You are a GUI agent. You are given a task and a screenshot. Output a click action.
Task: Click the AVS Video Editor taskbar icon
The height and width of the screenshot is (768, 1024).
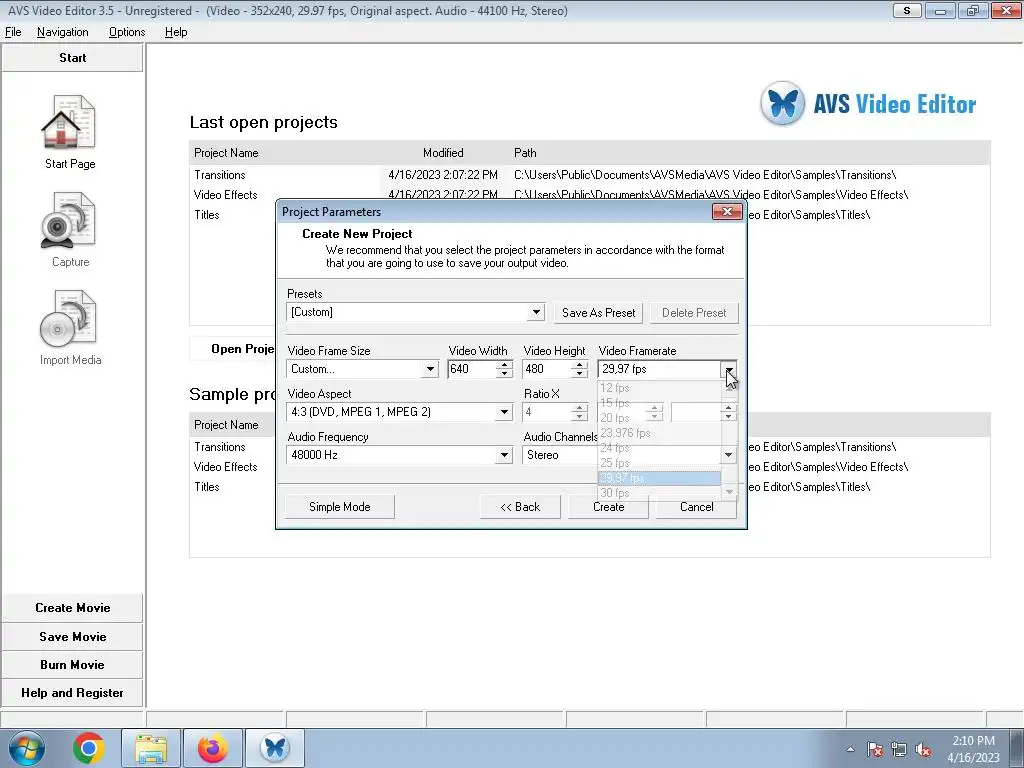(275, 748)
